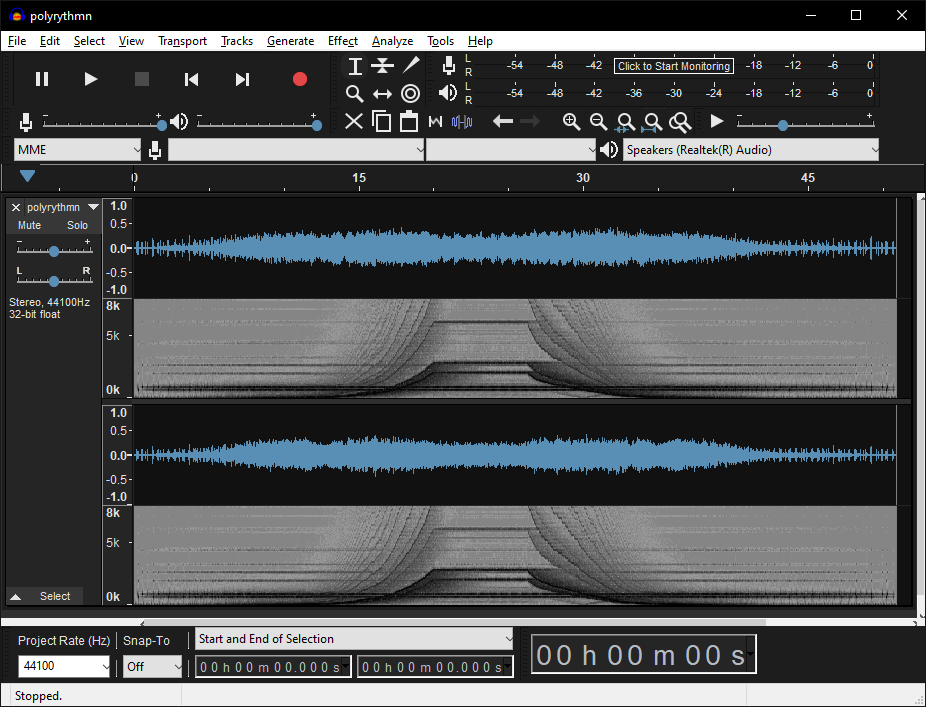
Task: Click the Zoom In magnifier icon
Action: 571,122
